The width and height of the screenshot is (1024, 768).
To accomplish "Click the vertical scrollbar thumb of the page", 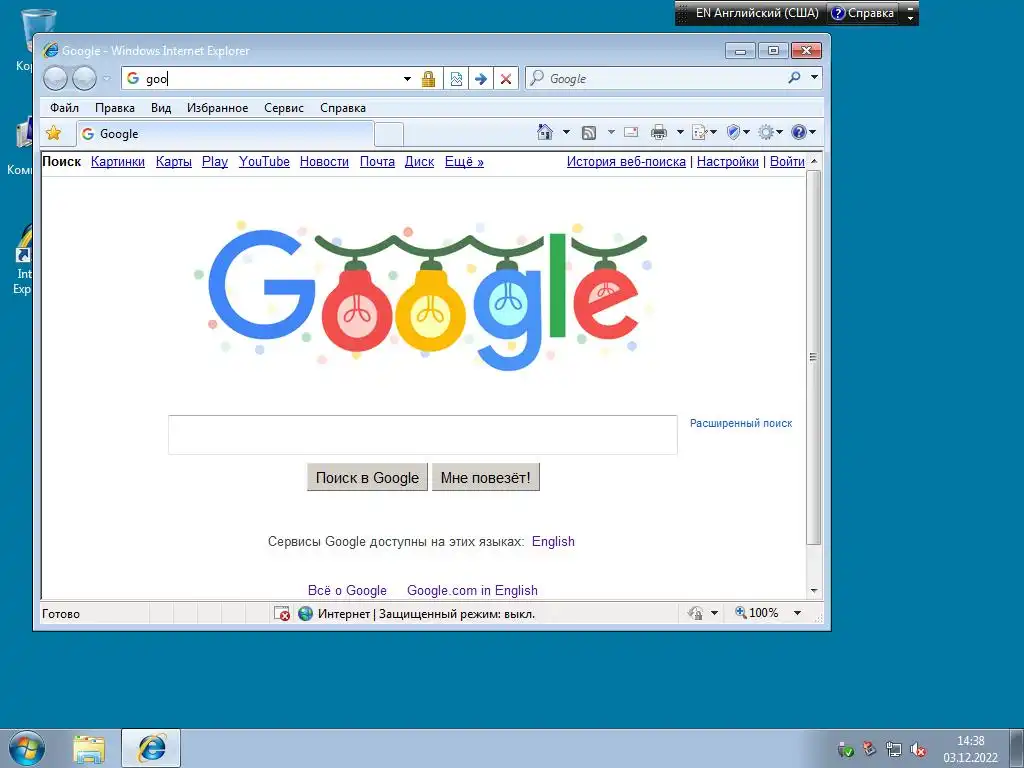I will [814, 357].
